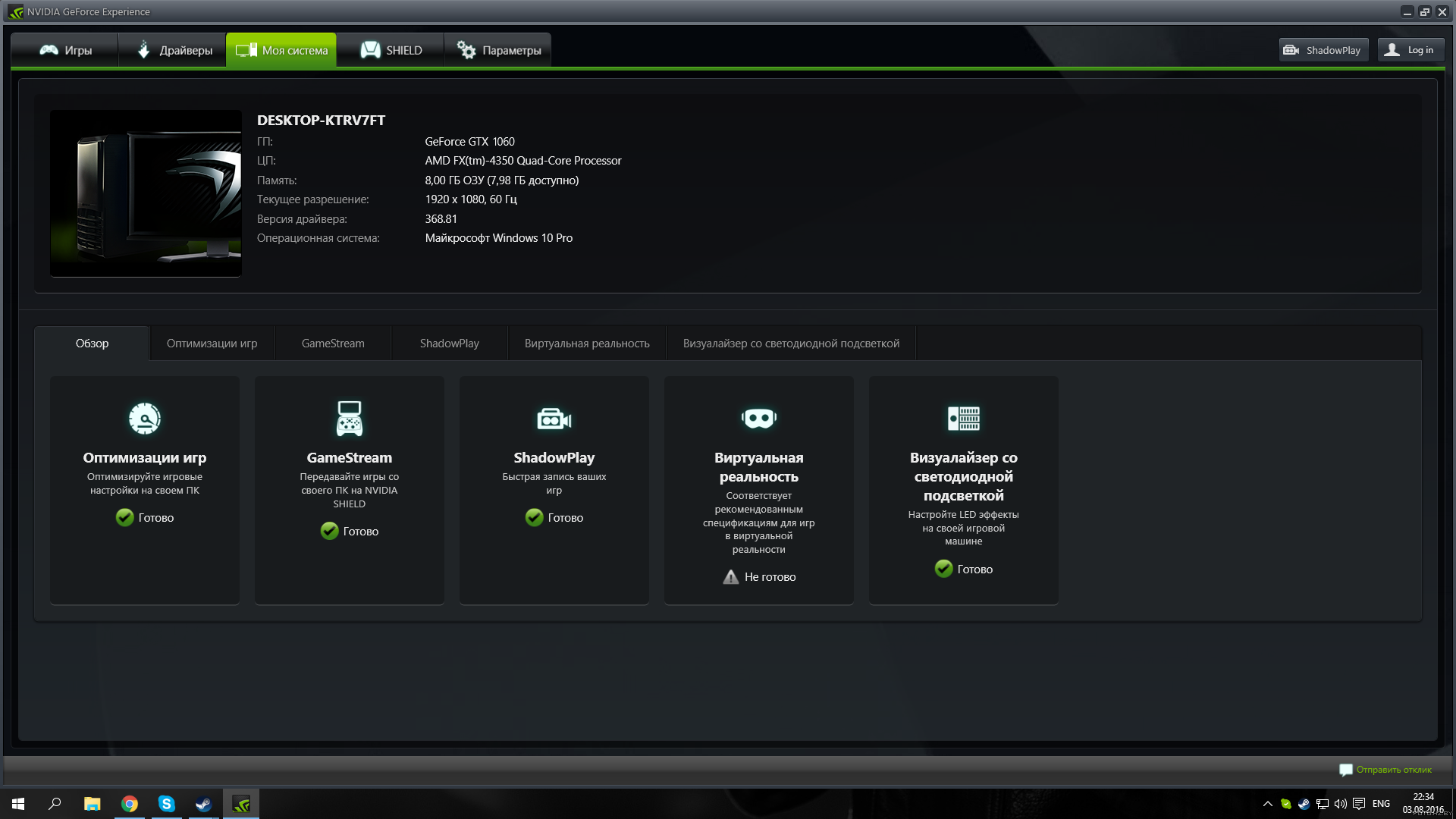Select the Моя система tab
Viewport: 1456px width, 819px height.
281,50
